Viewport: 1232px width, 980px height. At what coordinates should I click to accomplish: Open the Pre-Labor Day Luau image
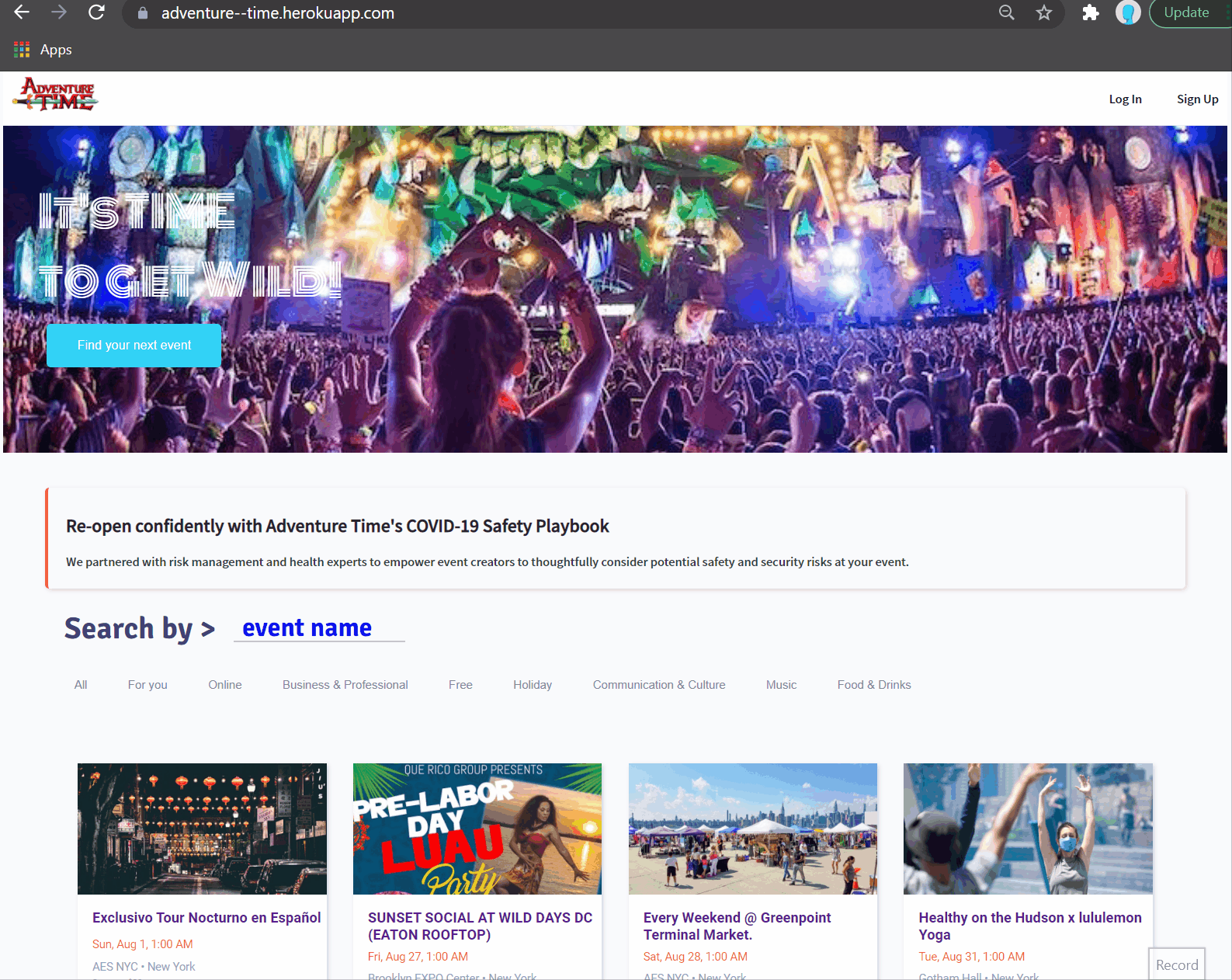click(x=477, y=829)
